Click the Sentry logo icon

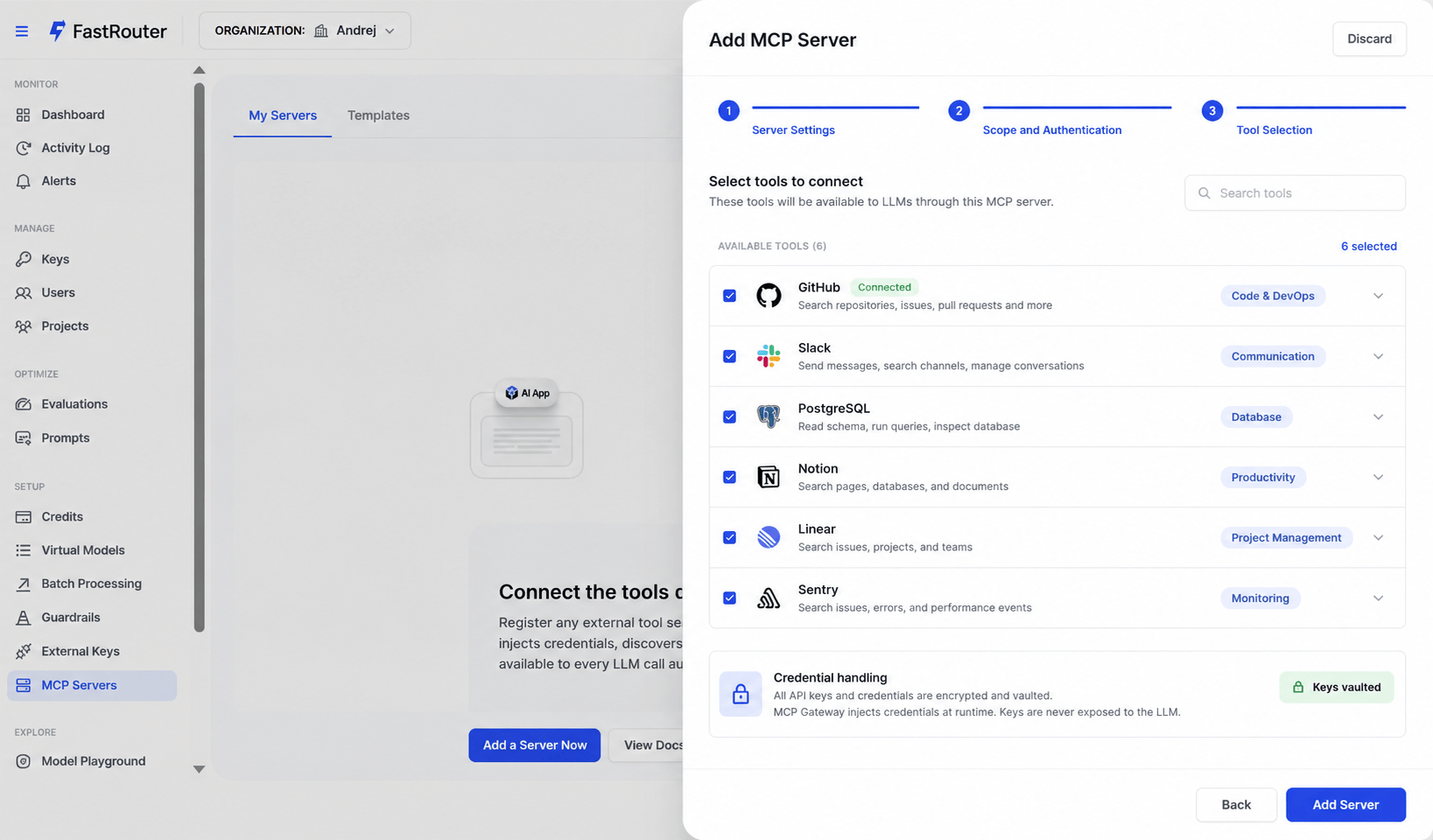(x=769, y=598)
